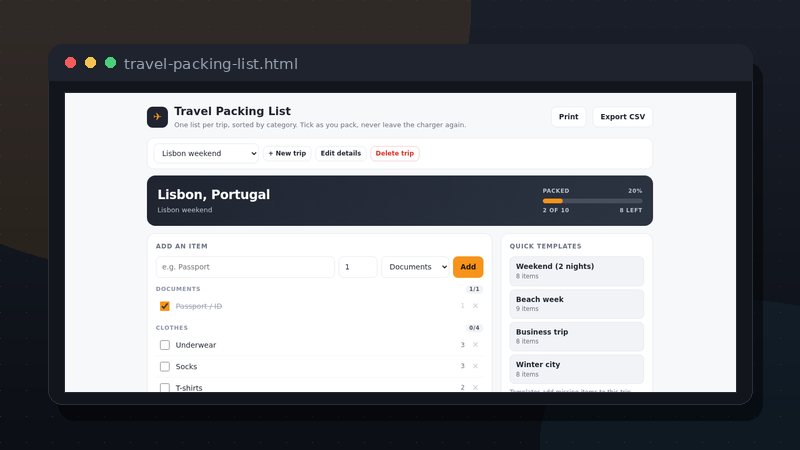Click the red close window dot
Image resolution: width=800 pixels, height=450 pixels.
(x=70, y=63)
